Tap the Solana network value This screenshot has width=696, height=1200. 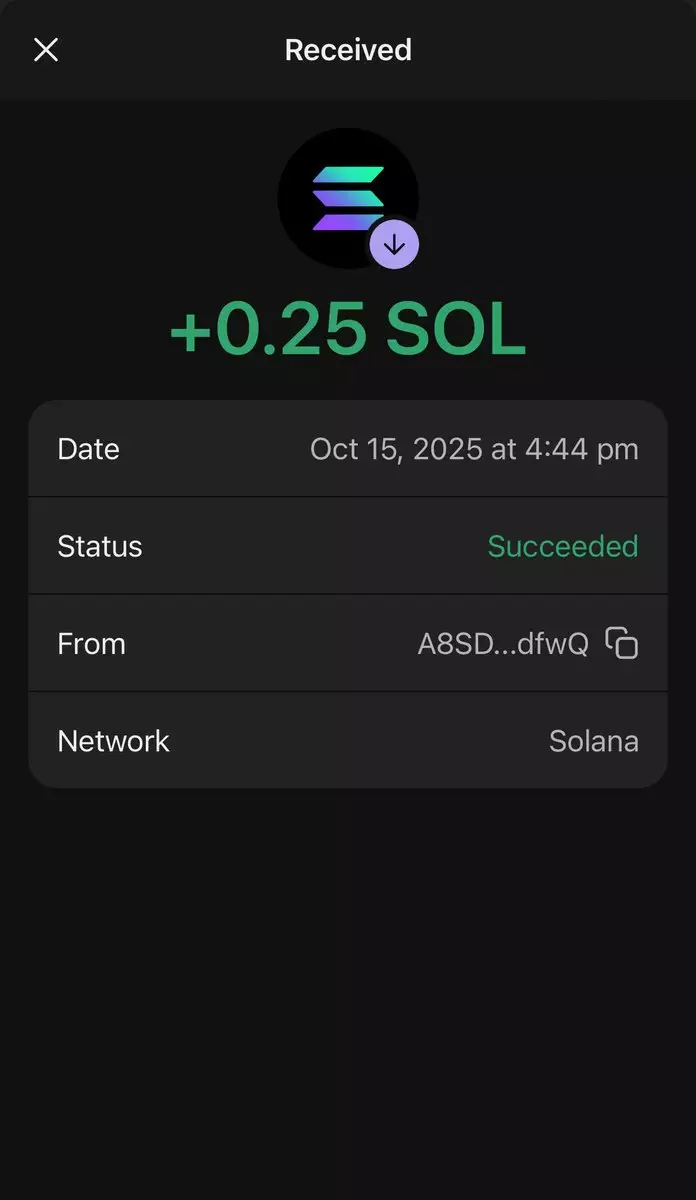click(593, 741)
